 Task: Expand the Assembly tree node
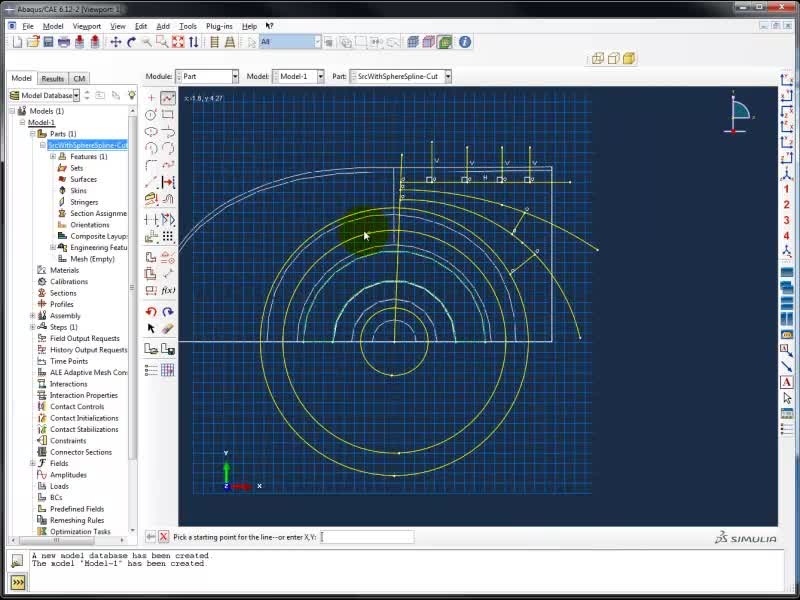pos(33,316)
